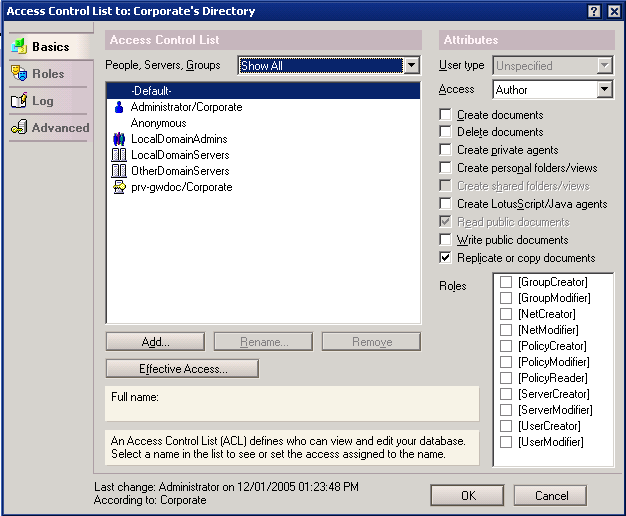Image resolution: width=626 pixels, height=516 pixels.
Task: Switch to the Roles tab
Action: (x=49, y=73)
